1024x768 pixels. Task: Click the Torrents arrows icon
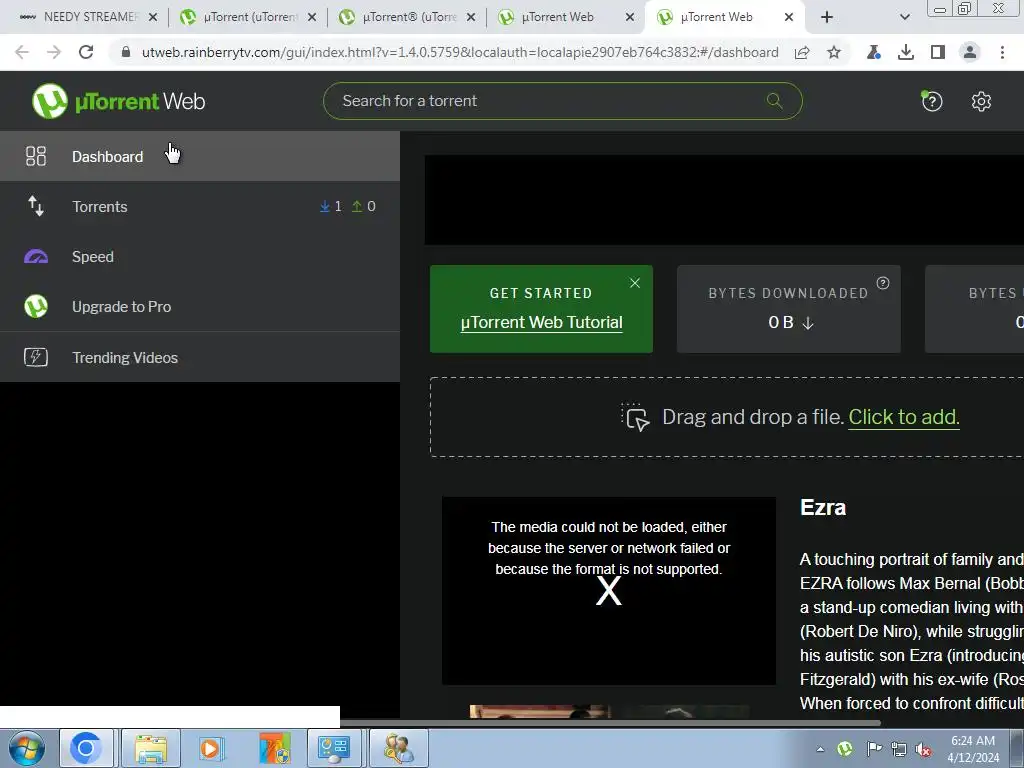coord(36,206)
